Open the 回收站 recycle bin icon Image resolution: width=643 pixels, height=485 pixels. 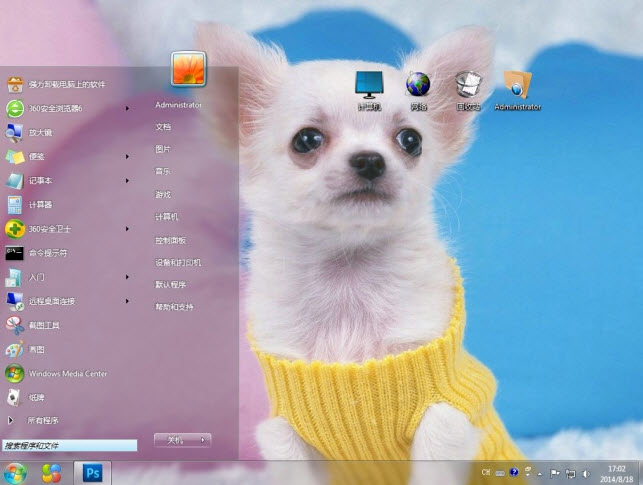tap(468, 90)
